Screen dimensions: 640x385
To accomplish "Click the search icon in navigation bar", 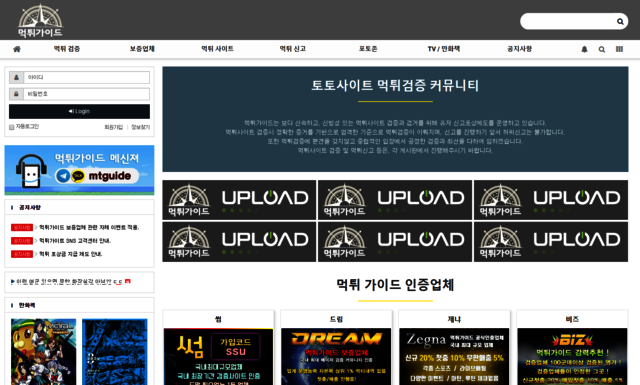I will [x=602, y=49].
